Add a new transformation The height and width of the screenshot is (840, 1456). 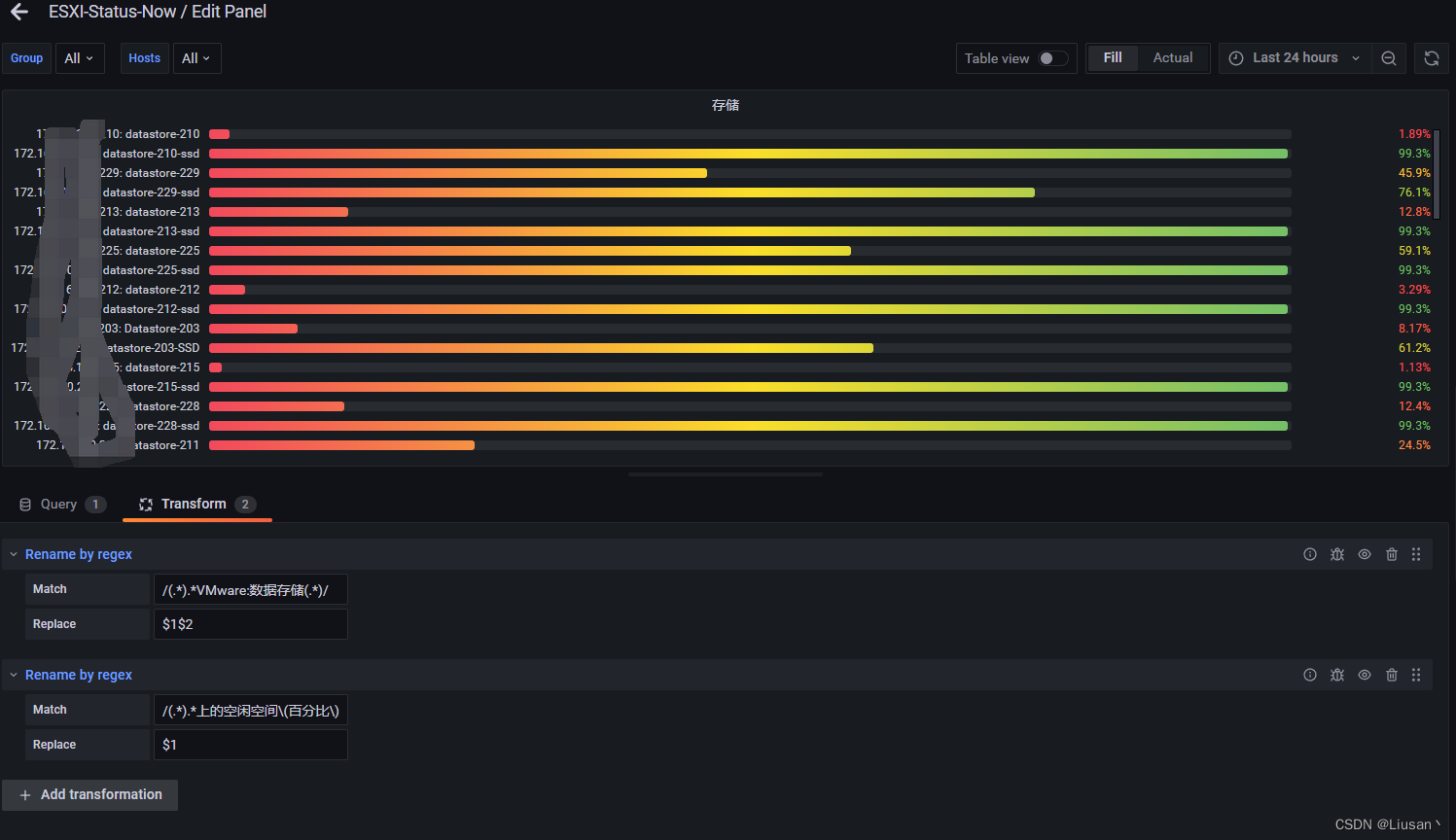pos(89,795)
